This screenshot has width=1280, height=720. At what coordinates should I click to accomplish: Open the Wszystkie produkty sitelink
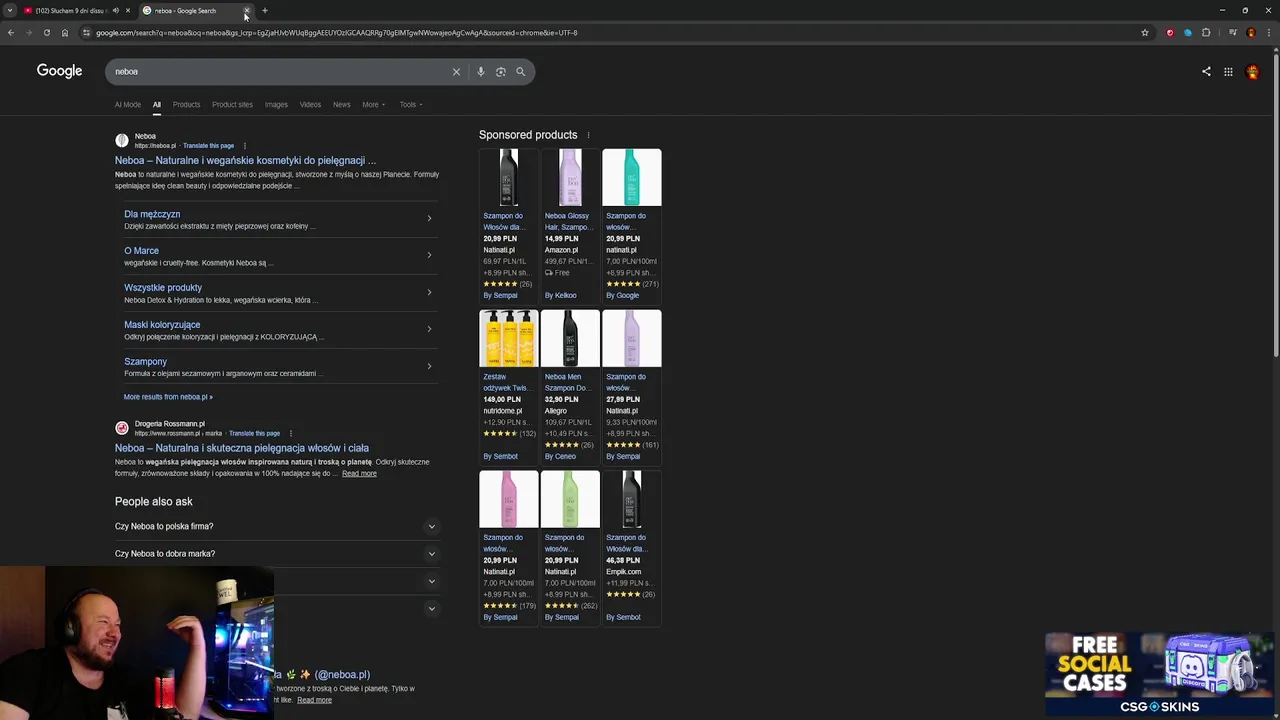pos(163,288)
